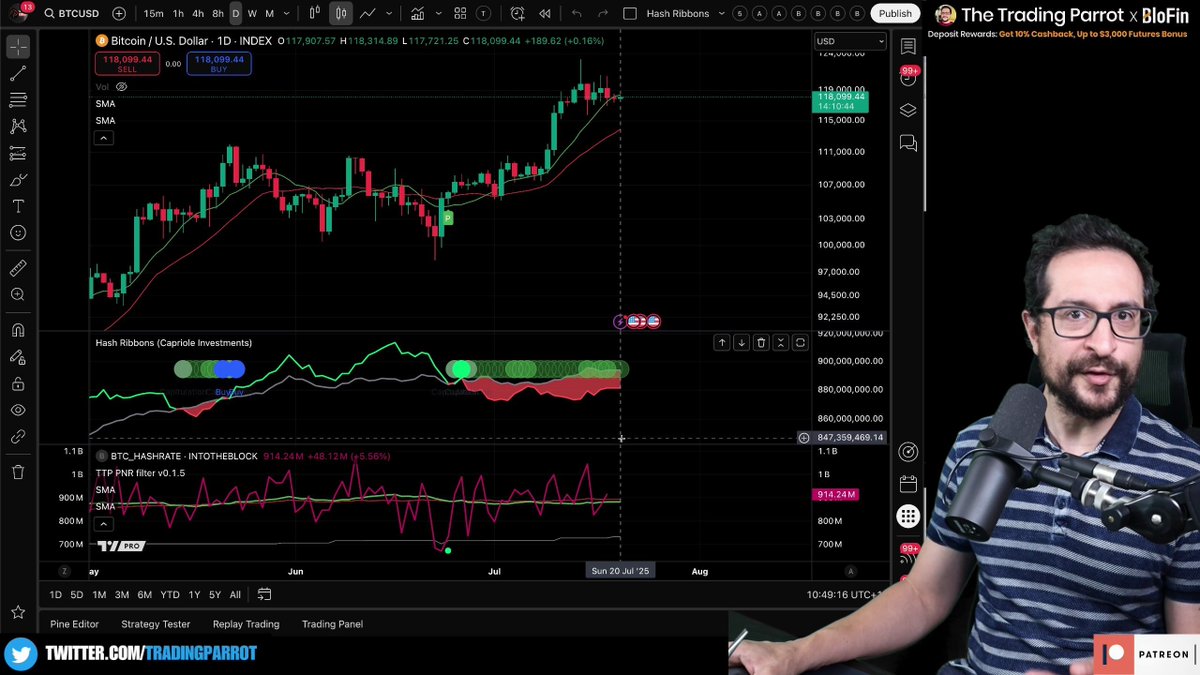This screenshot has width=1200, height=675.
Task: Select the candles chart style icon
Action: pyautogui.click(x=341, y=14)
